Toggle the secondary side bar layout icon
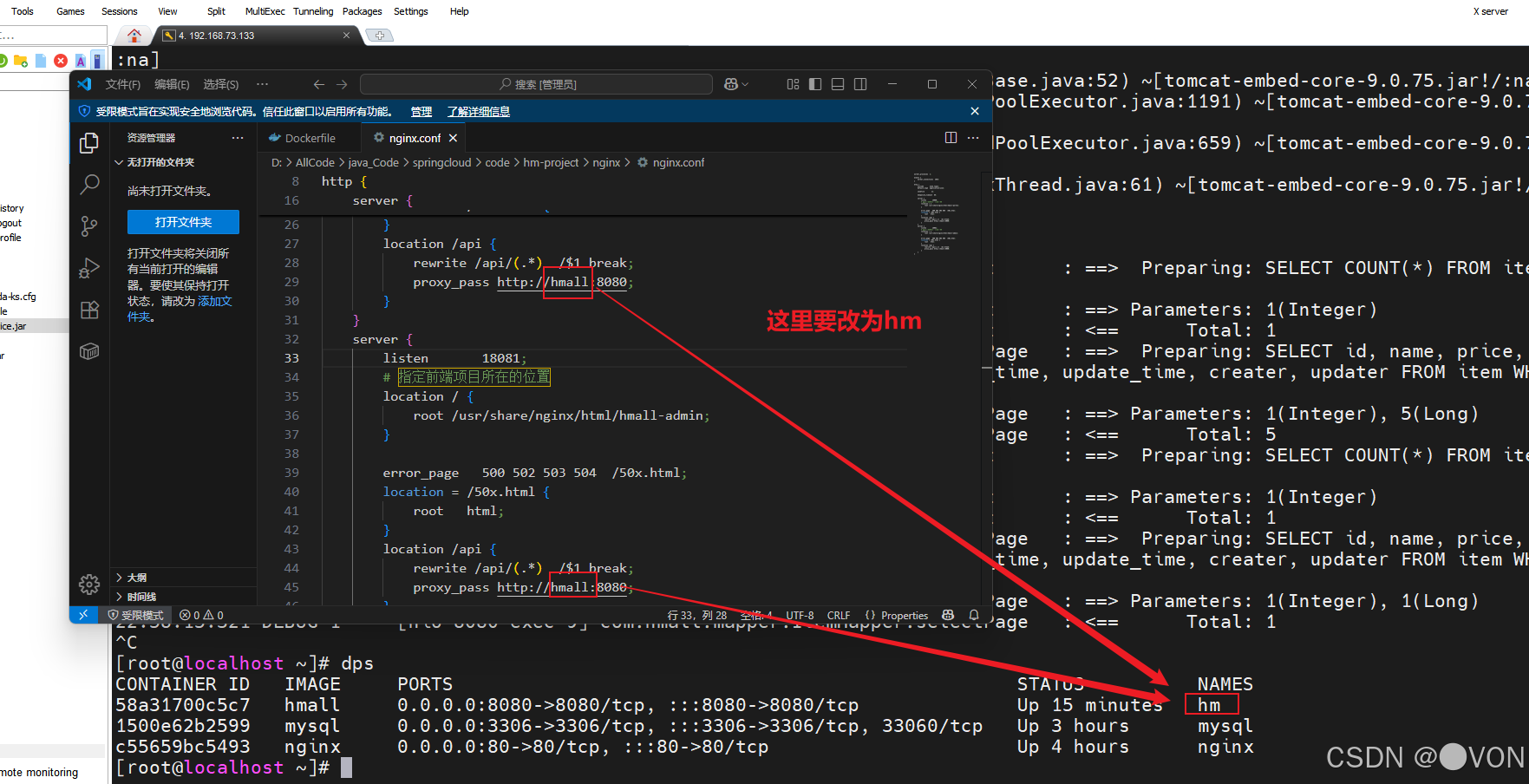Screen dimensions: 1529x784 (860, 84)
